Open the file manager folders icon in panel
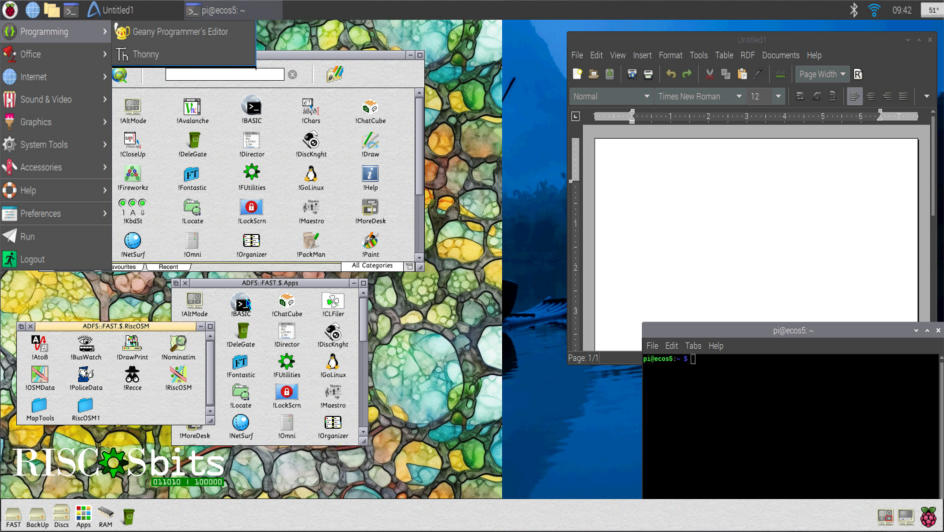This screenshot has height=532, width=944. pyautogui.click(x=52, y=10)
